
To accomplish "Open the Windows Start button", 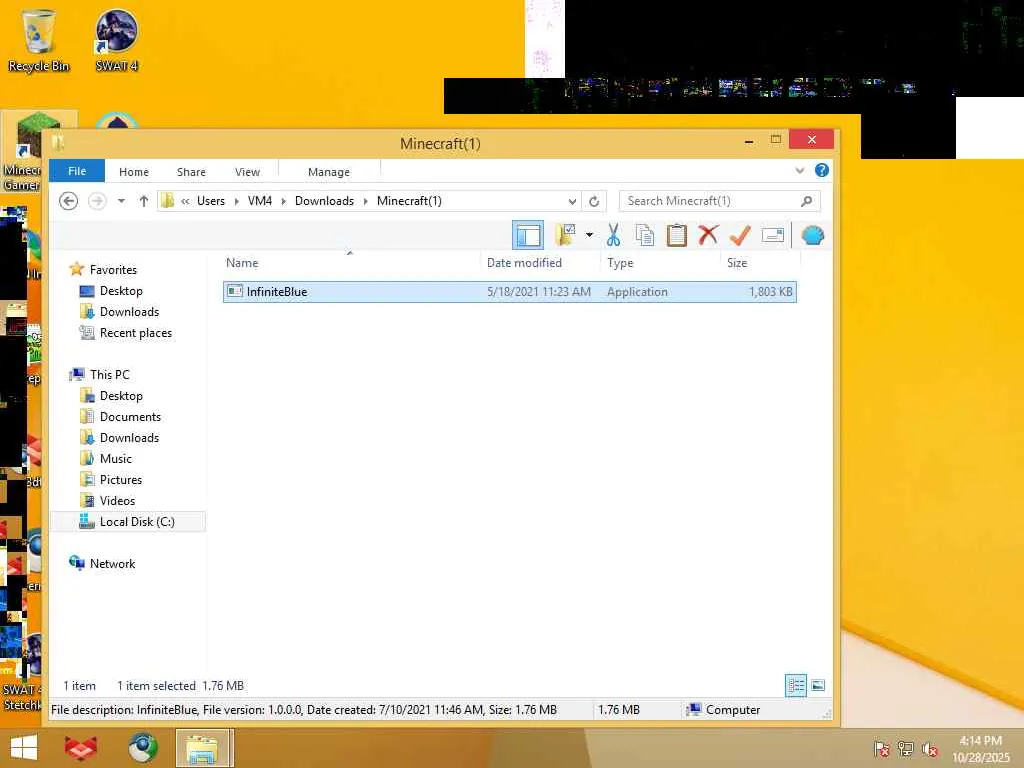I will tap(24, 748).
